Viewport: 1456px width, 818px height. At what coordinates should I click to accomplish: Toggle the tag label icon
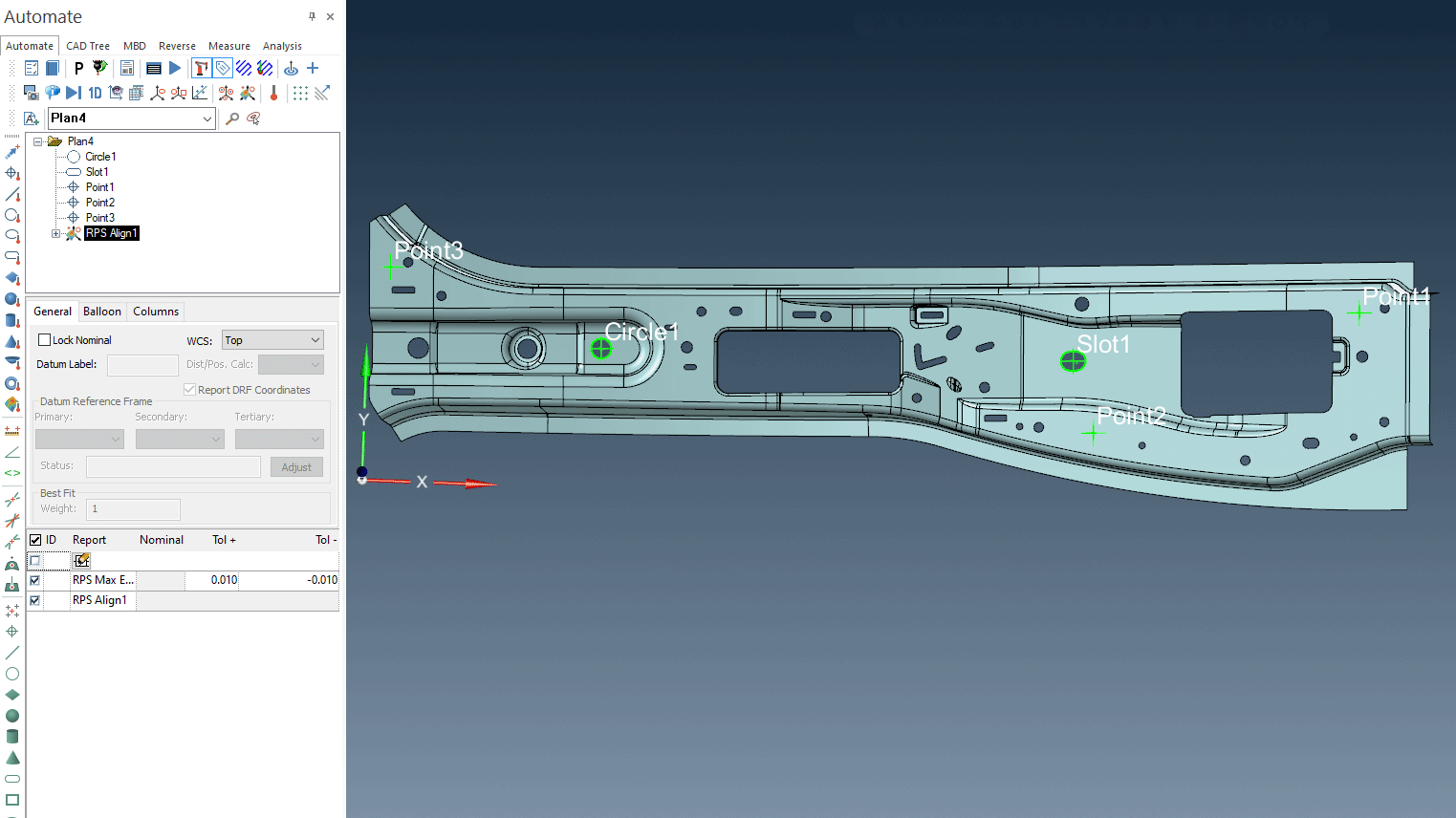223,68
